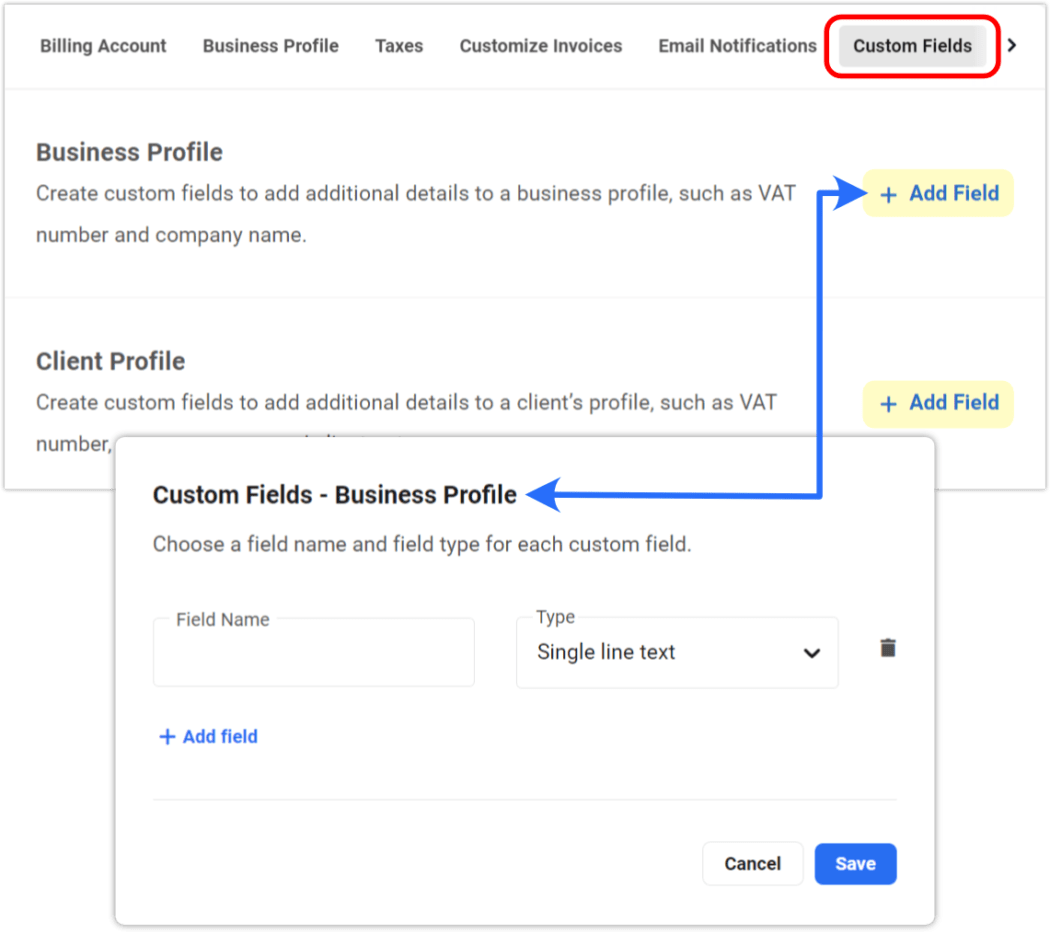The width and height of the screenshot is (1050, 934).
Task: Open the Billing Account tab
Action: [x=103, y=46]
